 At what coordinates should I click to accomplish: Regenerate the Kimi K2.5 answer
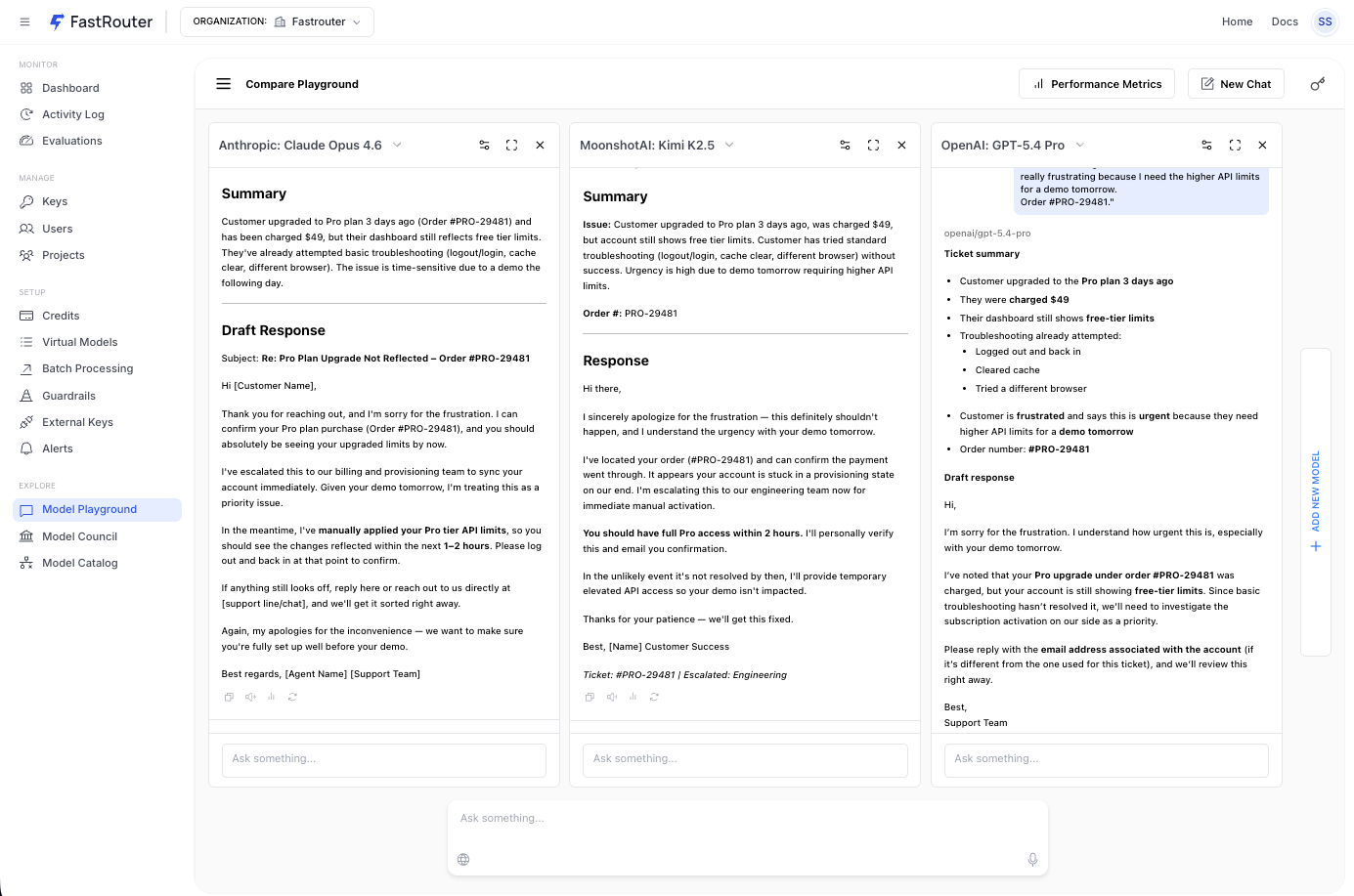click(654, 697)
